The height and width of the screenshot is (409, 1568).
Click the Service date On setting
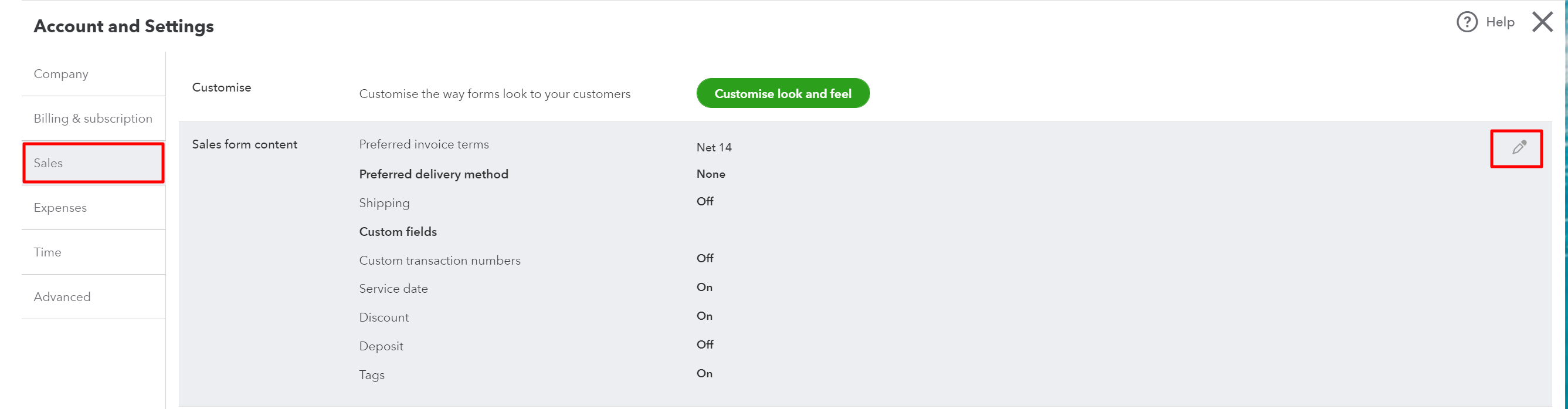704,287
